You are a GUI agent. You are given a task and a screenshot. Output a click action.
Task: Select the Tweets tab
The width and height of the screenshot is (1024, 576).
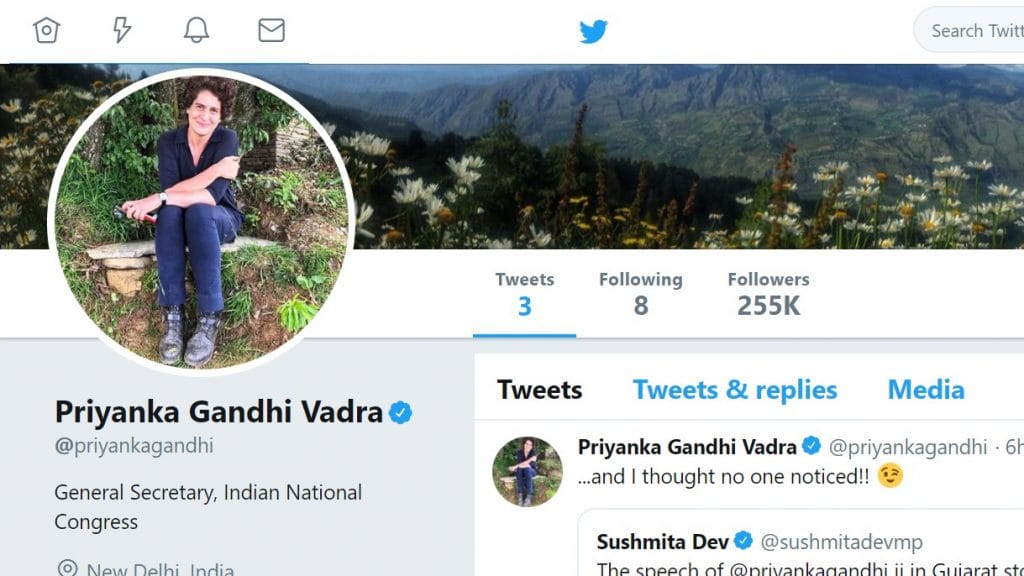coord(539,390)
